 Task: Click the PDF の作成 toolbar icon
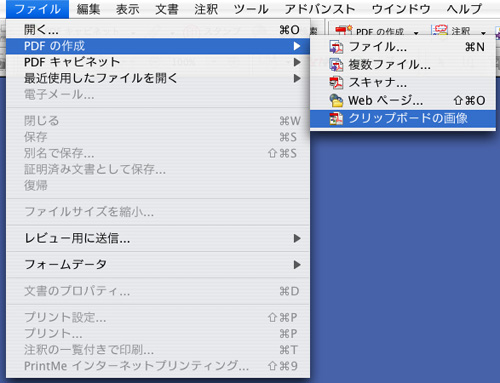[343, 31]
